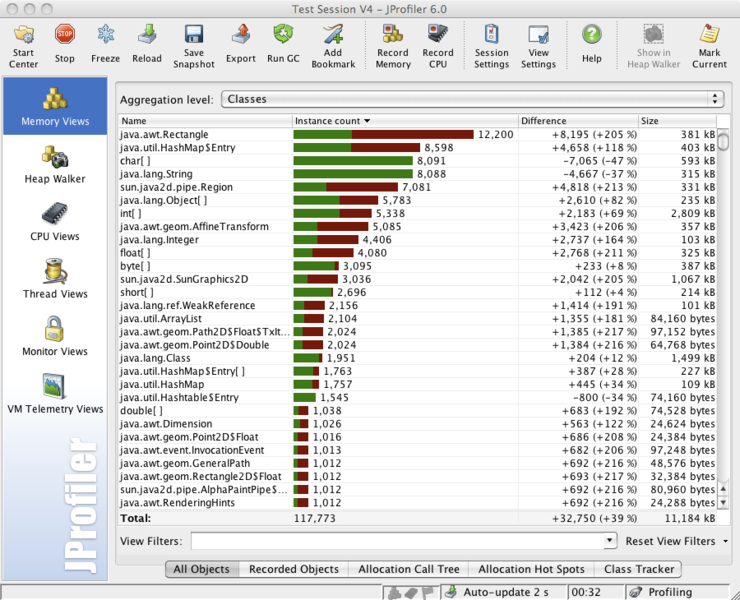Screen dimensions: 740x600
Task: Open Thread Views section
Action: tap(55, 279)
